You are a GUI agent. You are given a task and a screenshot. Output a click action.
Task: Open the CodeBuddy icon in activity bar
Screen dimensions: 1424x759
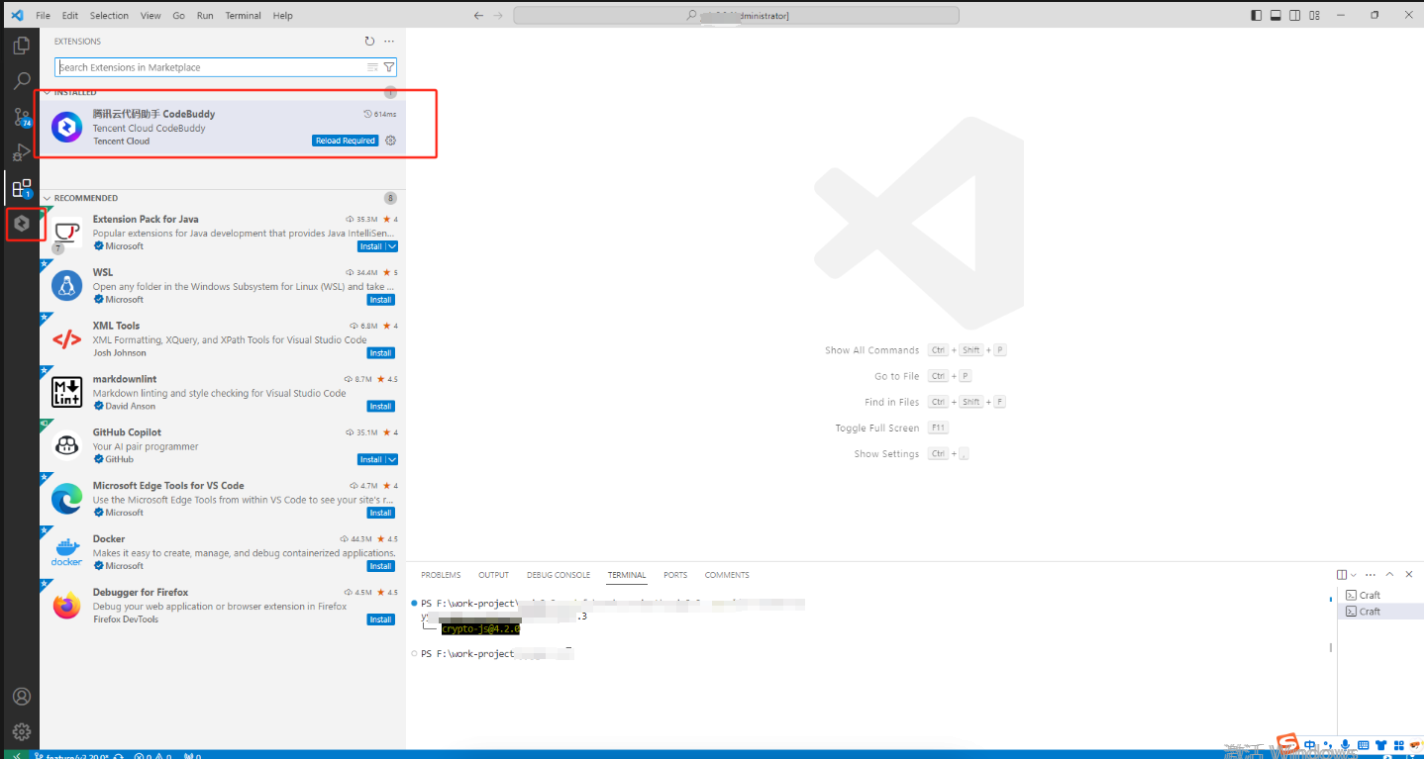point(21,224)
